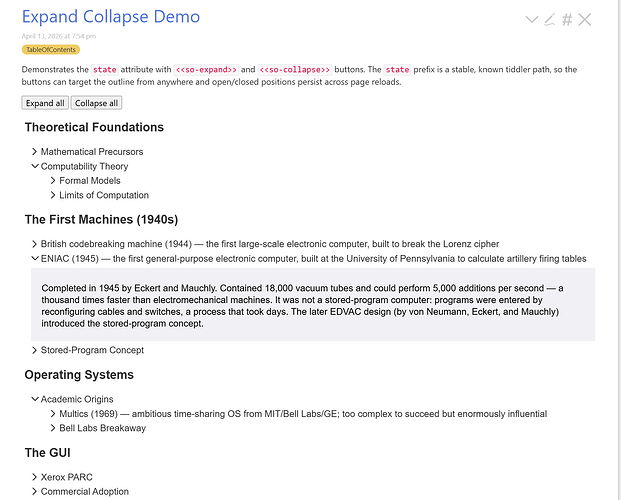This screenshot has height=500, width=621.
Task: Expand the British codebreaking machine entry
Action: (35, 244)
